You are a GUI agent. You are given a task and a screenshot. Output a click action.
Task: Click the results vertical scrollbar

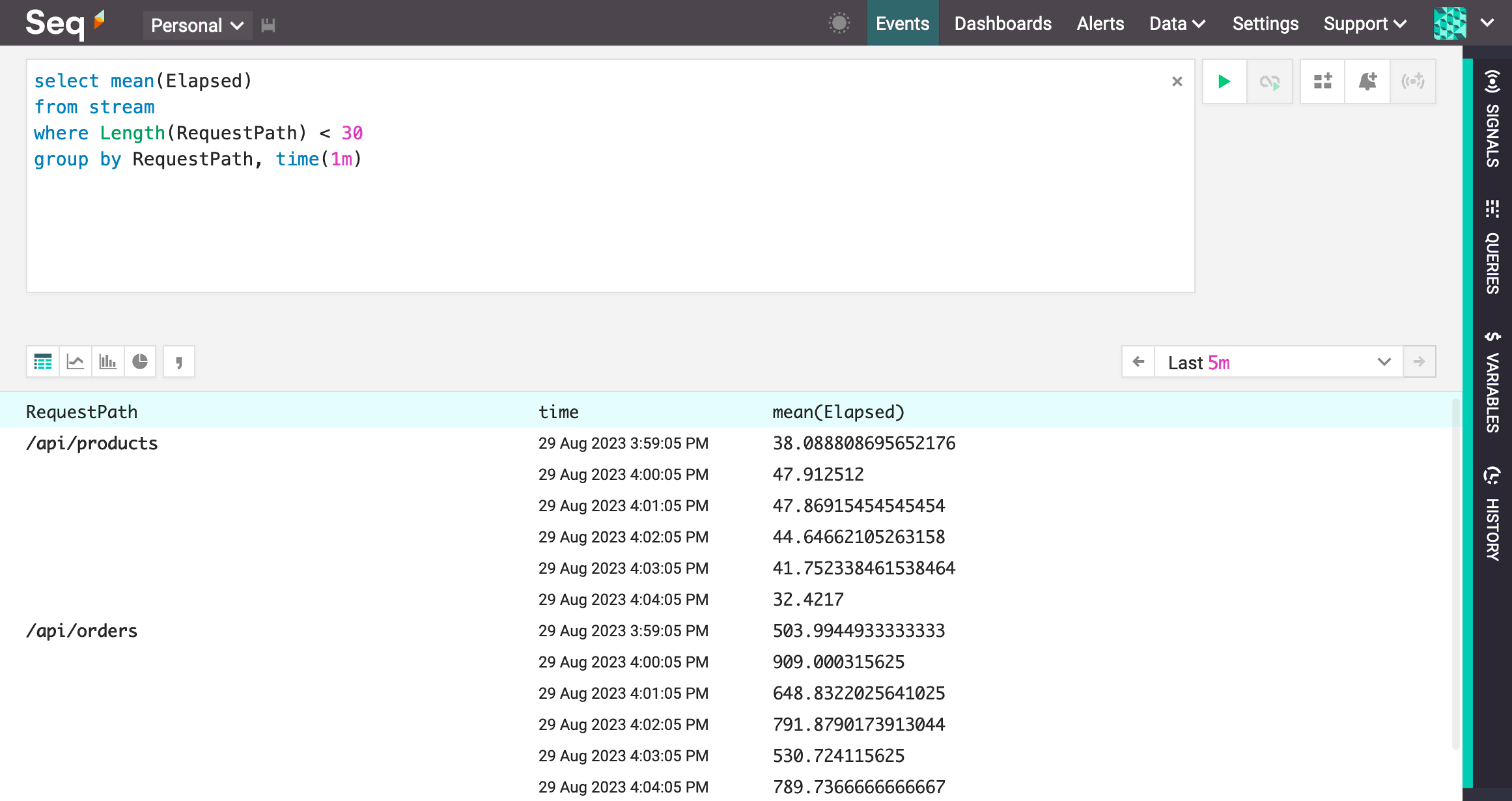[x=1456, y=573]
